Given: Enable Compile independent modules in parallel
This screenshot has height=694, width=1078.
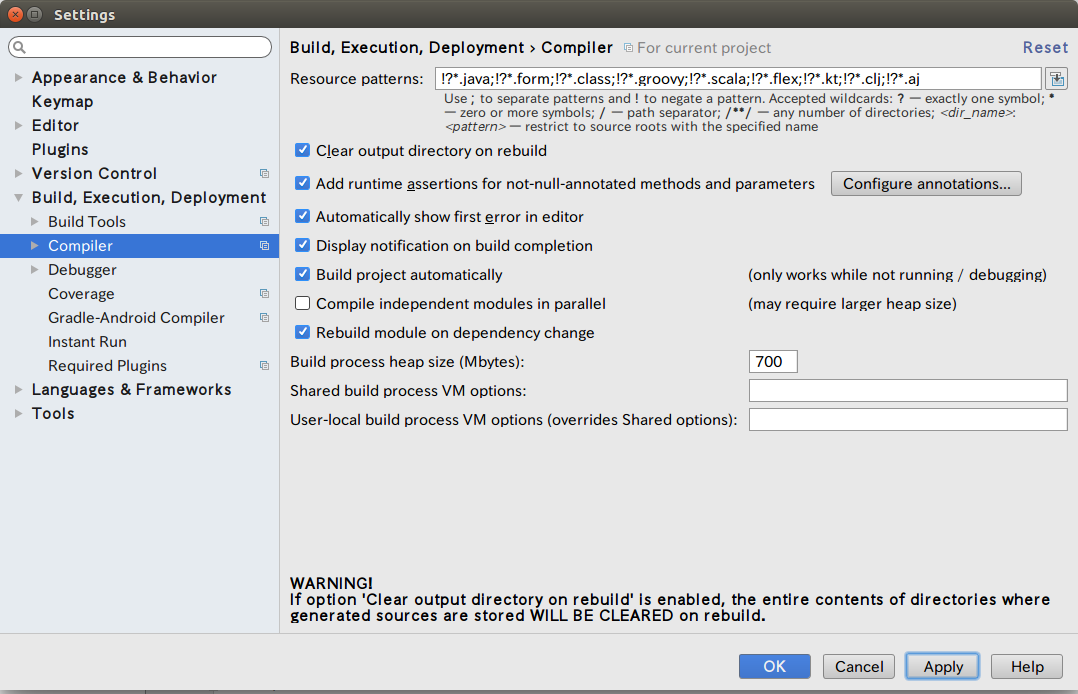Looking at the screenshot, I should pos(302,303).
